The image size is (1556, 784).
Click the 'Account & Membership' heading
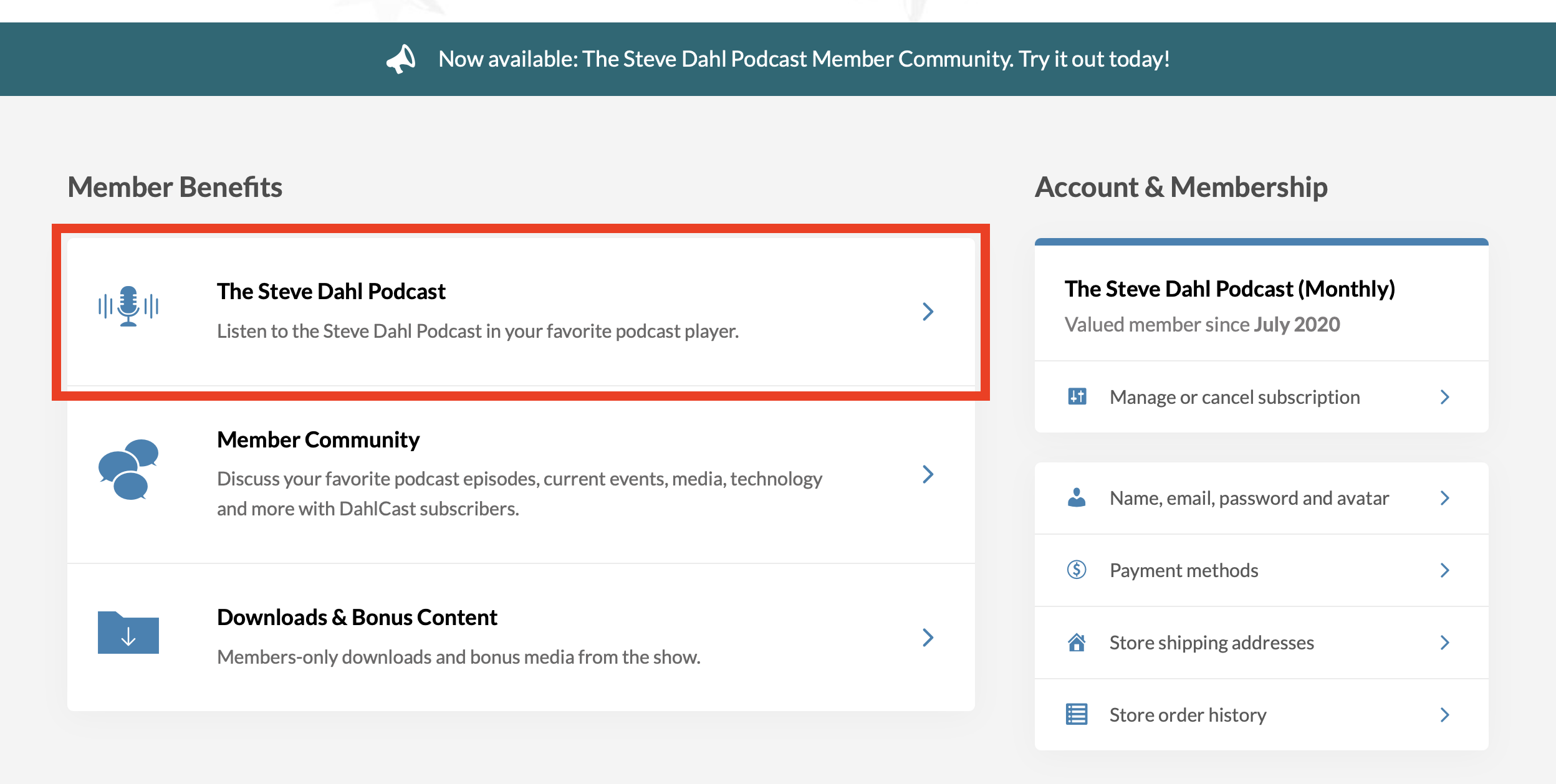point(1181,187)
